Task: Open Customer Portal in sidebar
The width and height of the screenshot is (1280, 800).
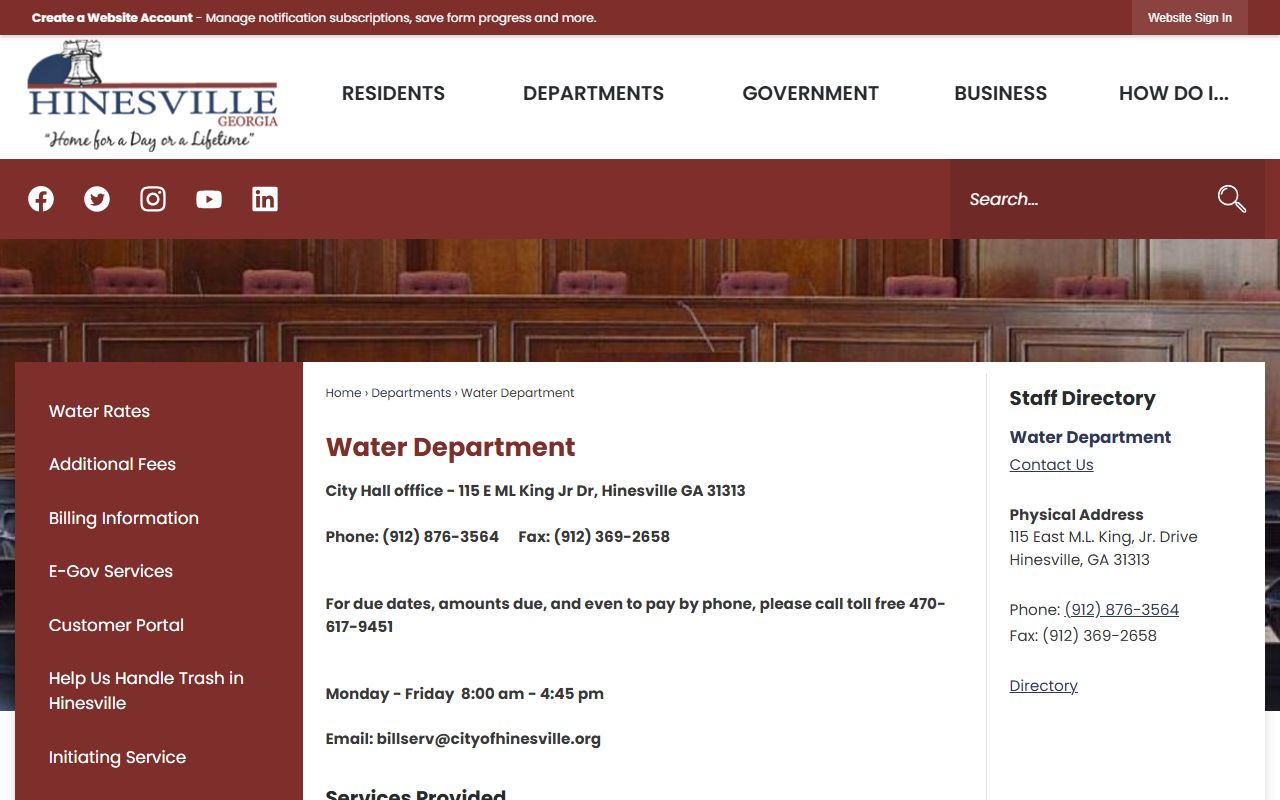Action: click(116, 625)
